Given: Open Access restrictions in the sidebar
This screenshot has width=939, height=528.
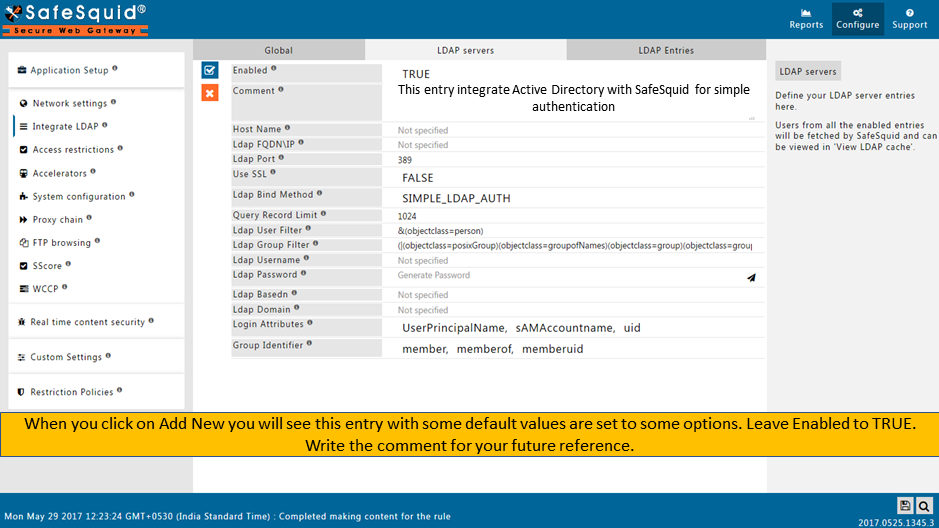Looking at the screenshot, I should click(73, 150).
